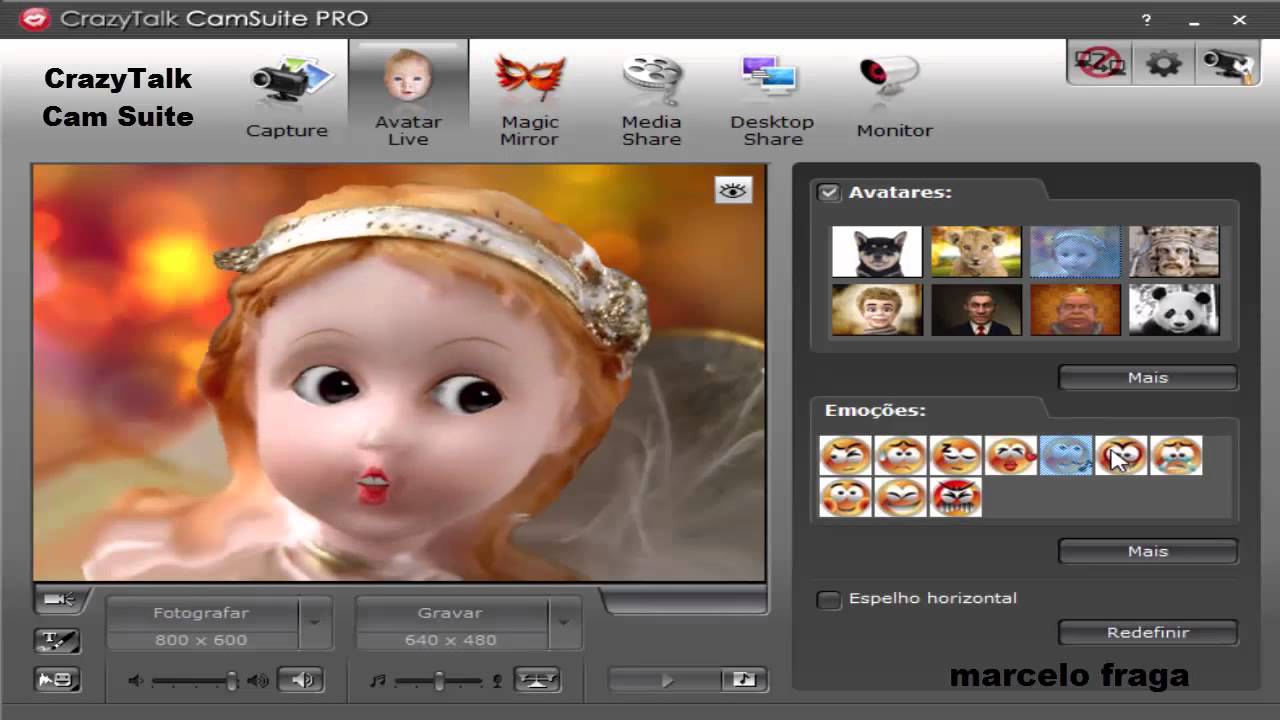This screenshot has height=720, width=1280.
Task: Click the camera source icon below preview
Action: 59,599
